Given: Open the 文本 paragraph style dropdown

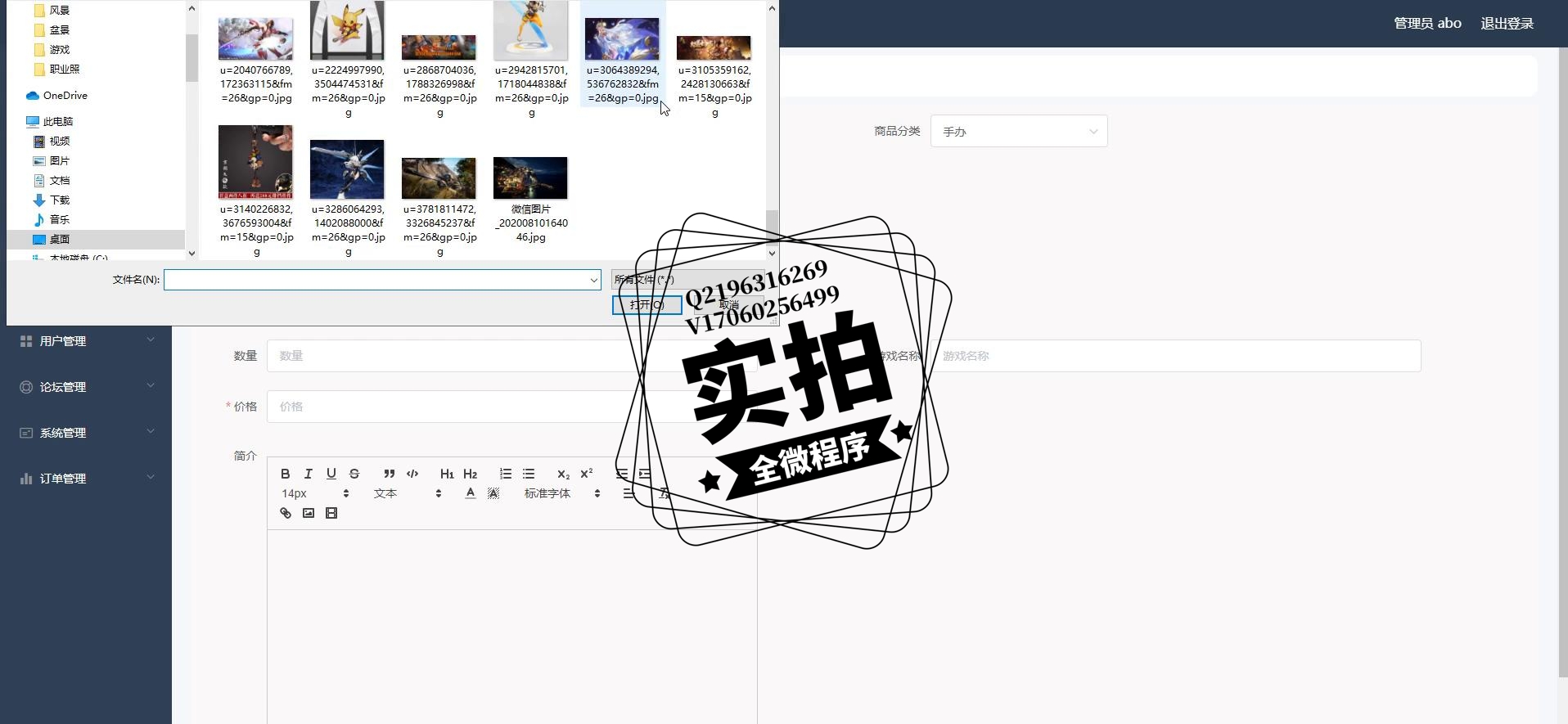Looking at the screenshot, I should point(408,493).
